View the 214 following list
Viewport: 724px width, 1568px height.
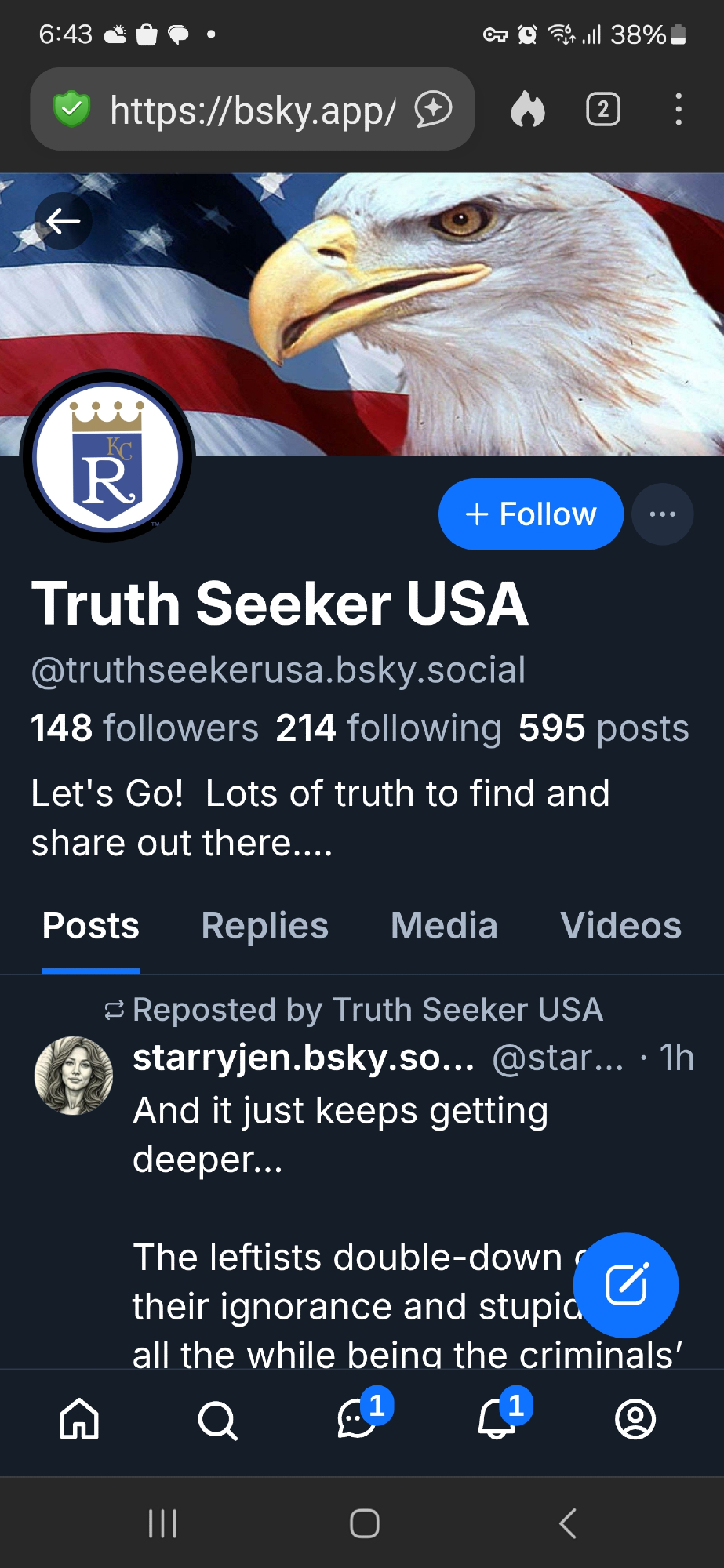click(x=388, y=728)
